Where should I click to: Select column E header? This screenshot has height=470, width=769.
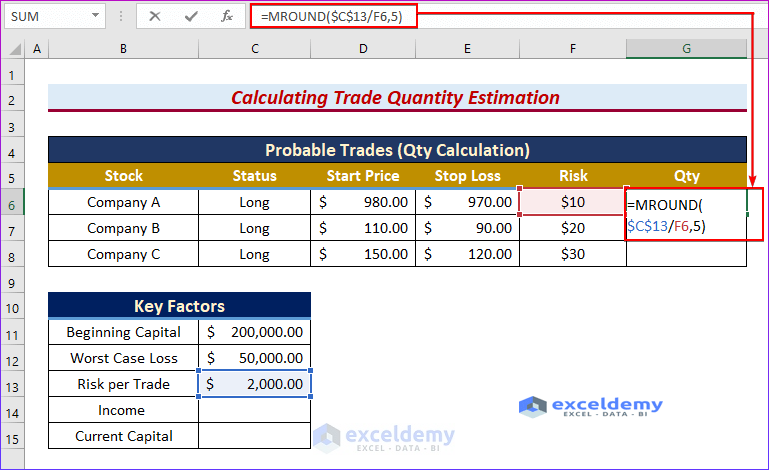tap(467, 49)
